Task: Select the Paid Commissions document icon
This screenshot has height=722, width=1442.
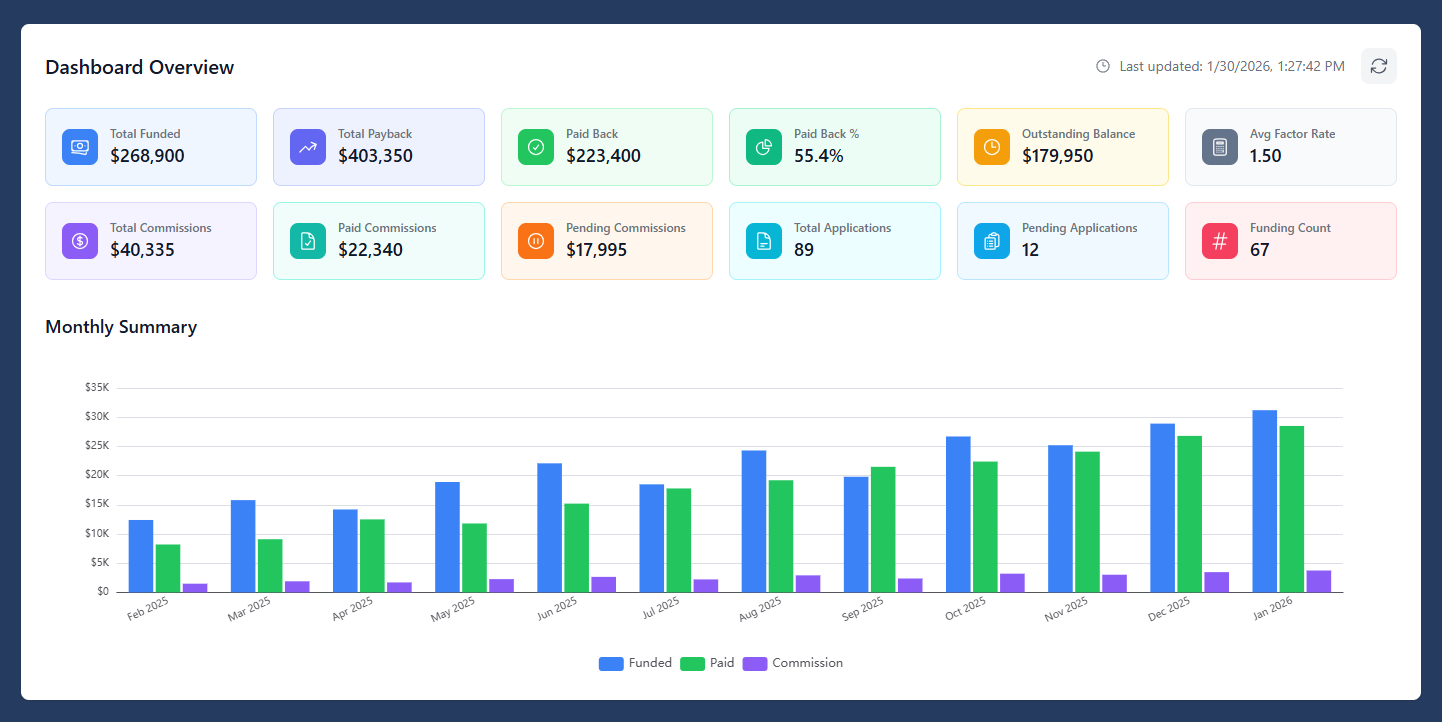Action: click(307, 240)
